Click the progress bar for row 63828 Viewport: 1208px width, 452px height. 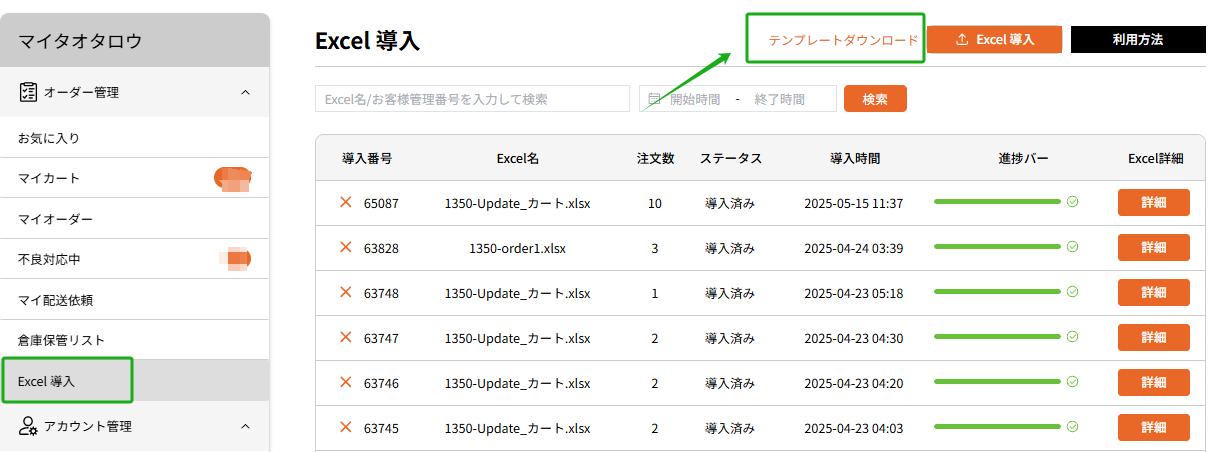point(997,247)
